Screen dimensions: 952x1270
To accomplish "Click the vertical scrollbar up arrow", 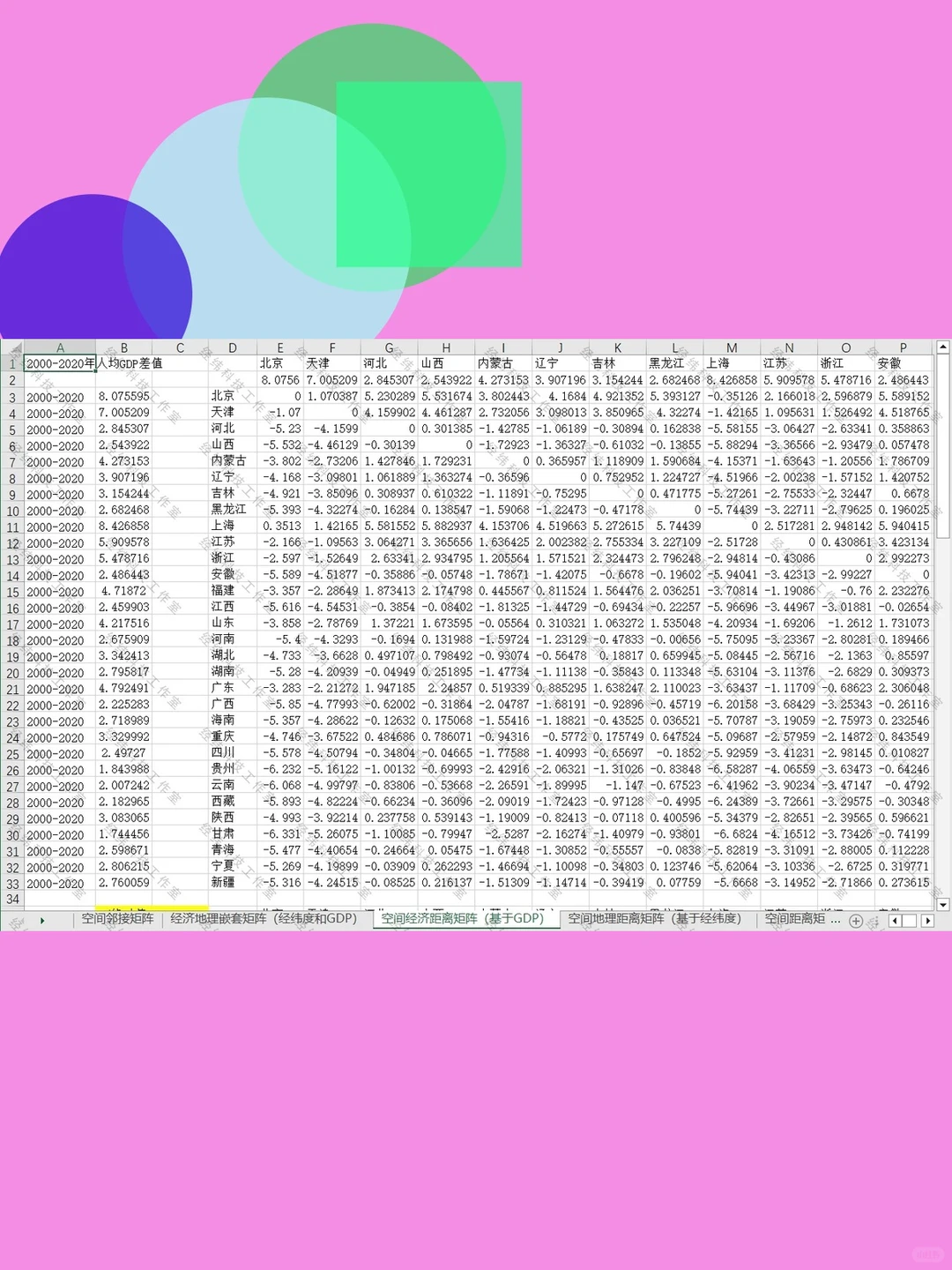I will coord(942,347).
